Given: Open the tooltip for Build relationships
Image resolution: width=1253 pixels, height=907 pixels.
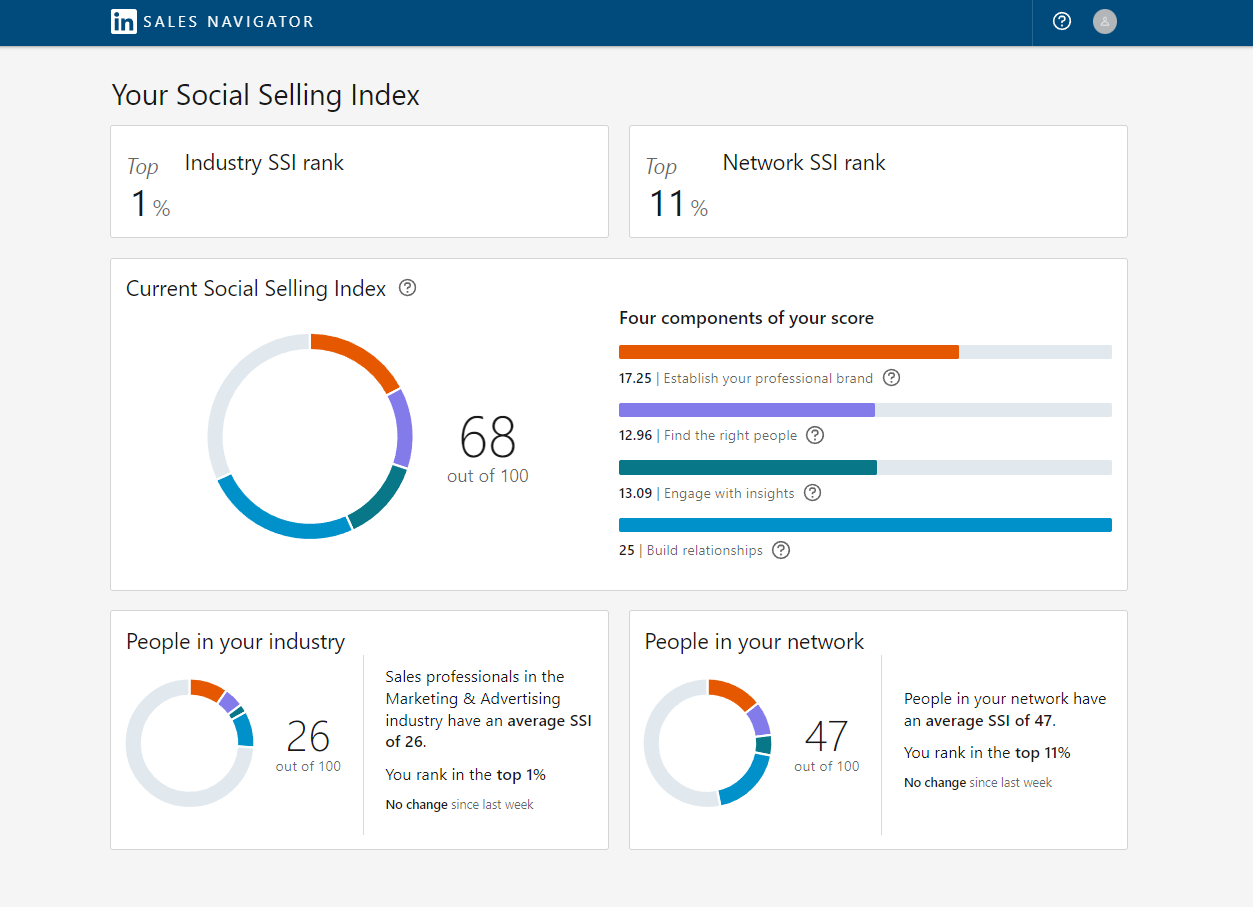Looking at the screenshot, I should 780,550.
